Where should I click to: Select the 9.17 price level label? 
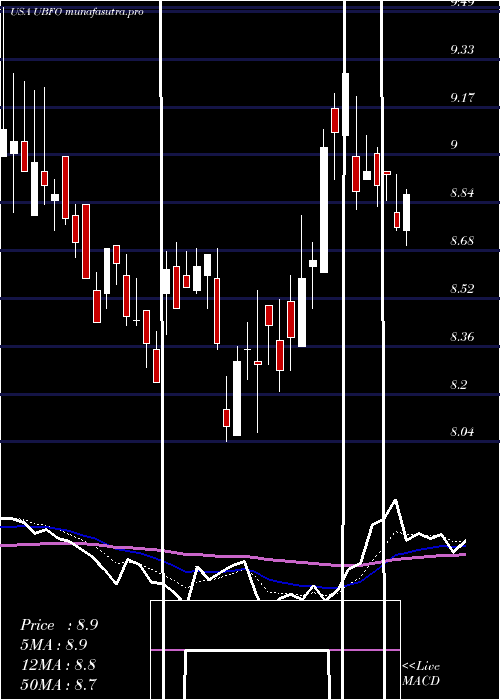[462, 97]
